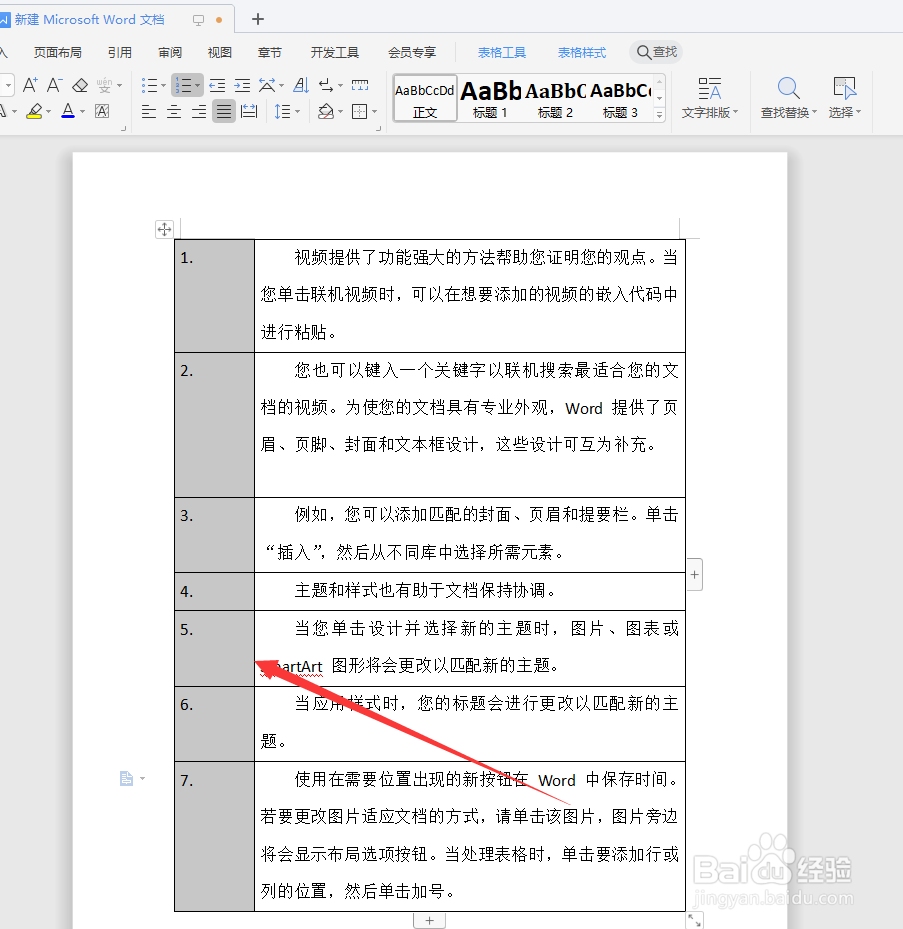The width and height of the screenshot is (903, 929).
Task: Align text left
Action: [x=149, y=111]
